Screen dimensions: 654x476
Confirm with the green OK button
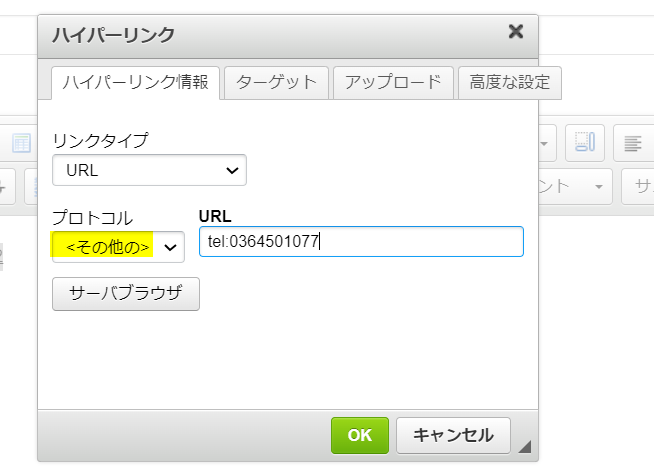pos(359,435)
